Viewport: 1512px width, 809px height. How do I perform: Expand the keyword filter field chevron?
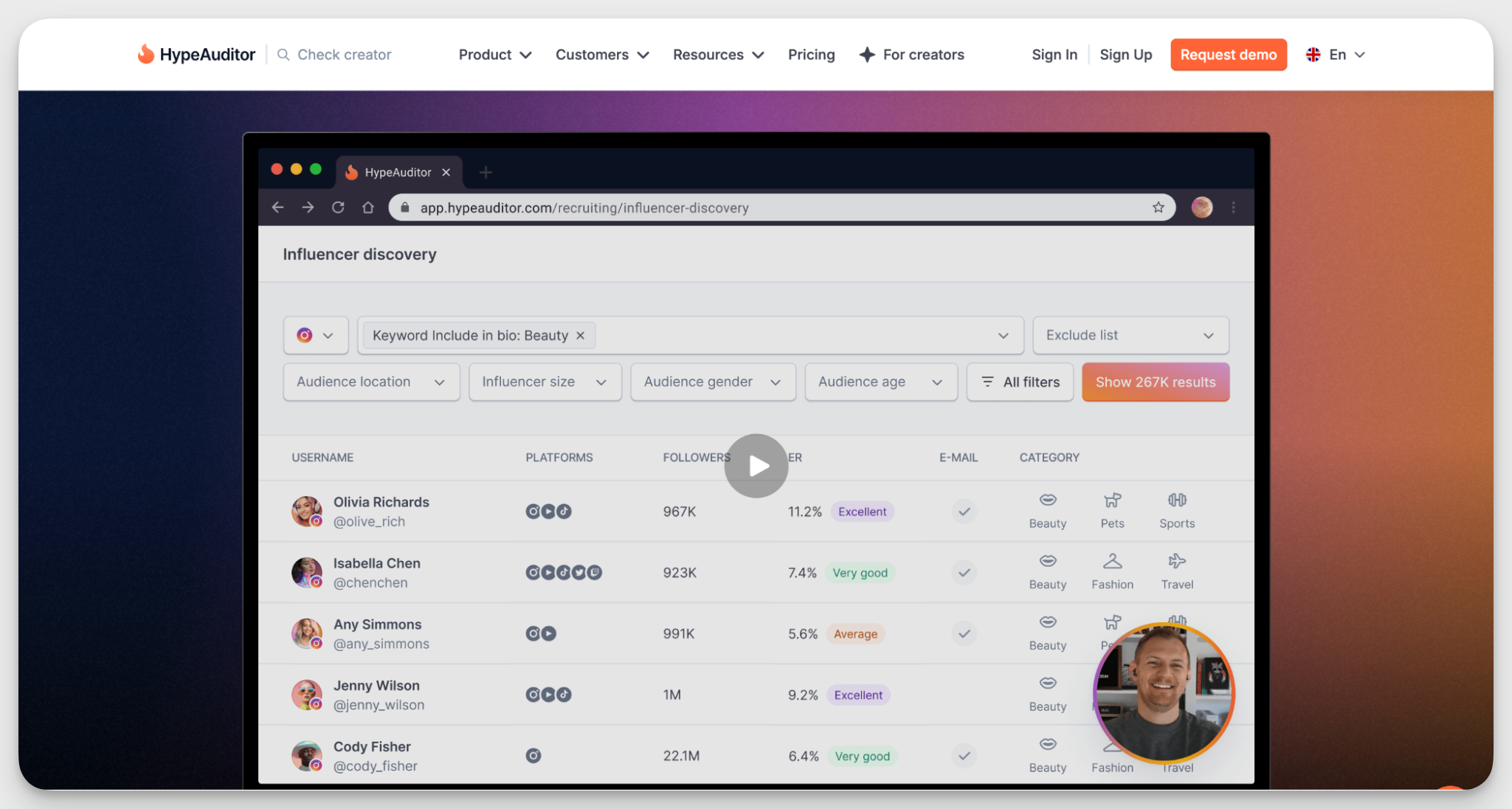point(1004,336)
